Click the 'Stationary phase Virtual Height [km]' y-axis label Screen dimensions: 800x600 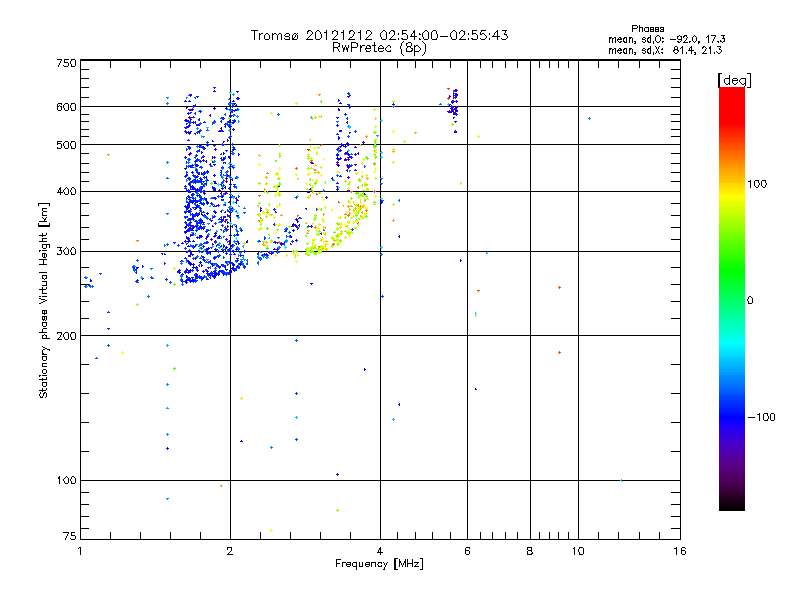click(44, 300)
